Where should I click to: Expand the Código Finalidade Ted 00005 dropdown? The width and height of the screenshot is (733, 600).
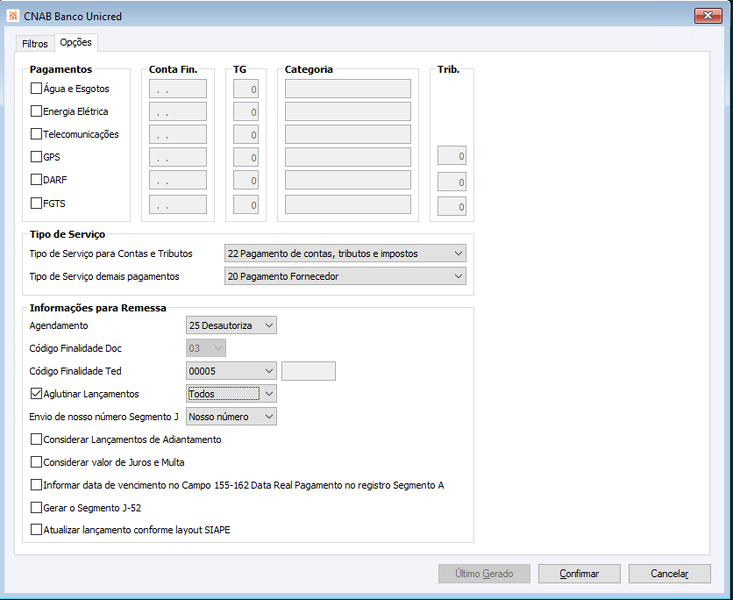click(x=231, y=371)
